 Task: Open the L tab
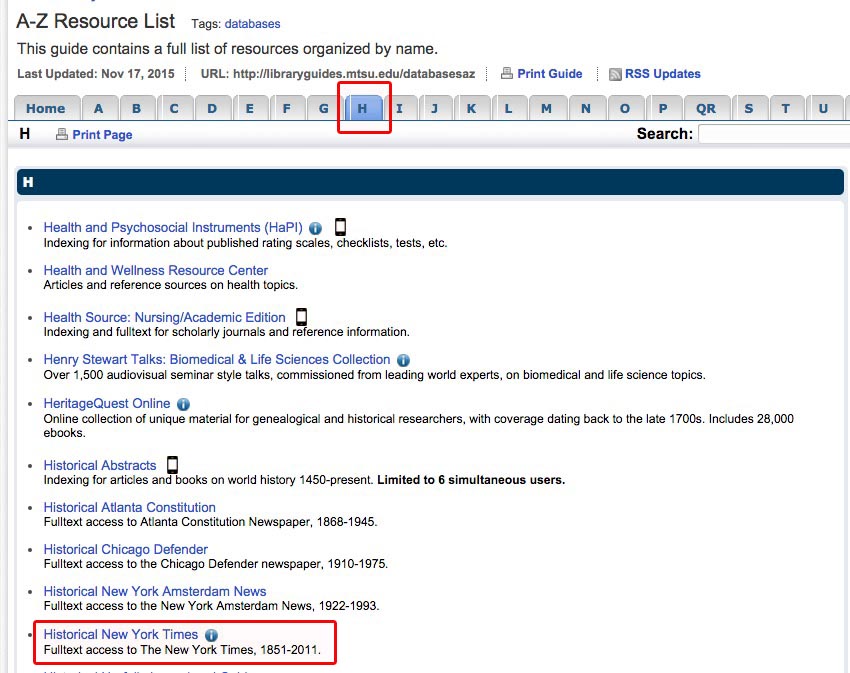[x=508, y=108]
